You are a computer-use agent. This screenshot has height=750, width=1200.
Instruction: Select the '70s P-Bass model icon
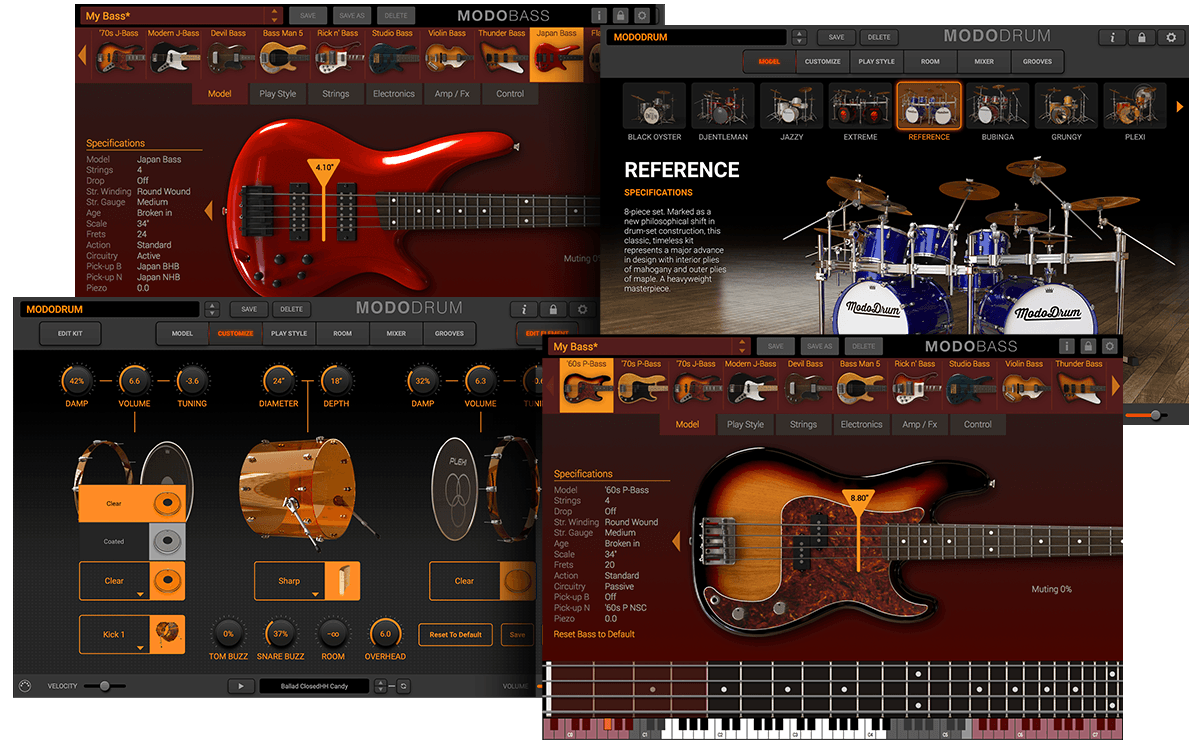(641, 385)
